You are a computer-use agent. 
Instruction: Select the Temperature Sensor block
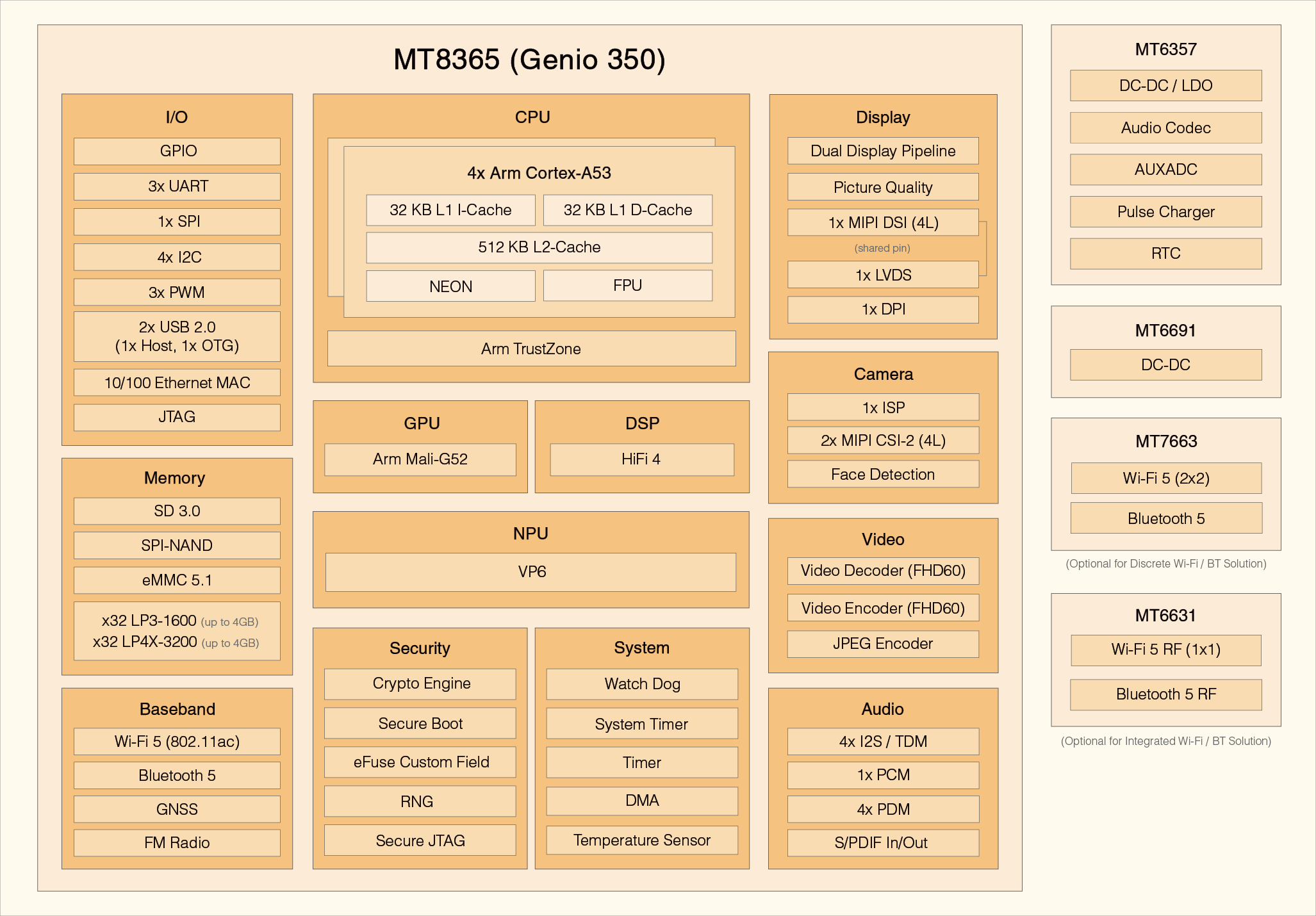coord(641,840)
